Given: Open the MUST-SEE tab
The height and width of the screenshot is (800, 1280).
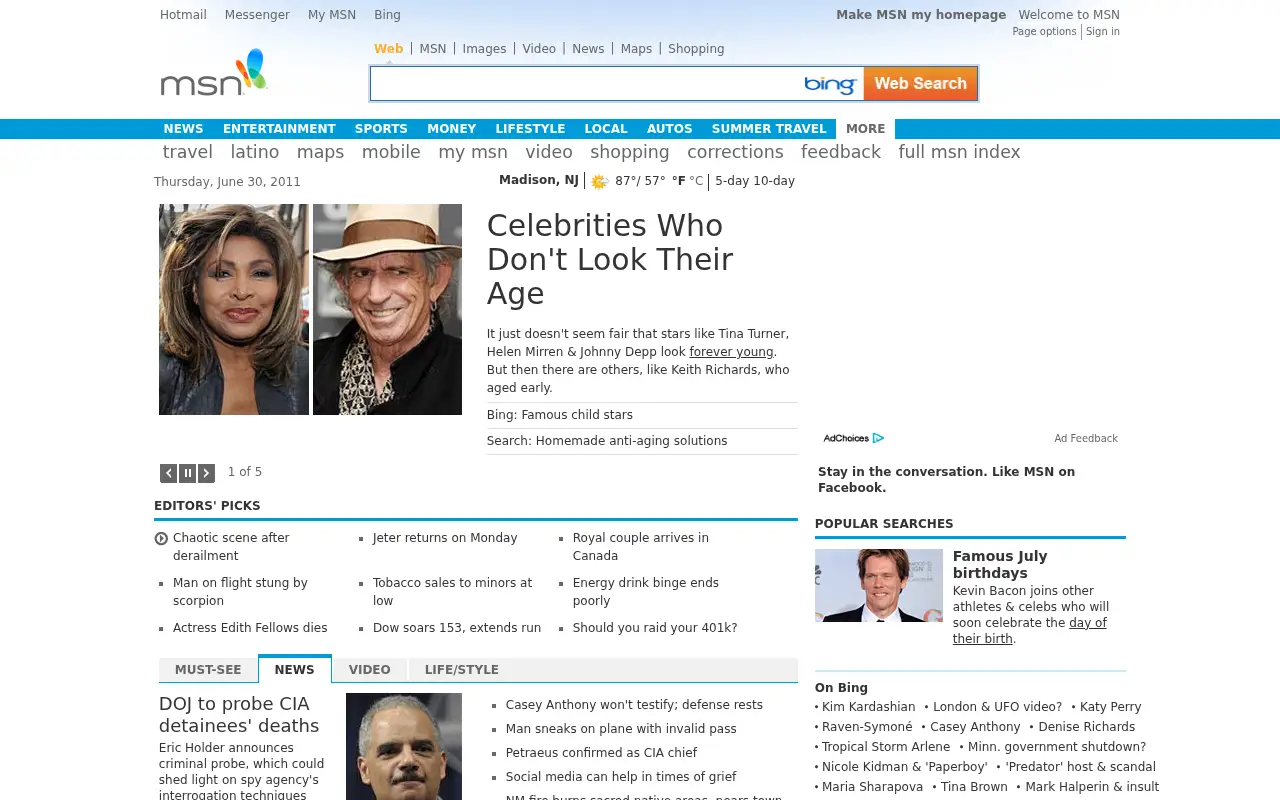Looking at the screenshot, I should pos(208,670).
